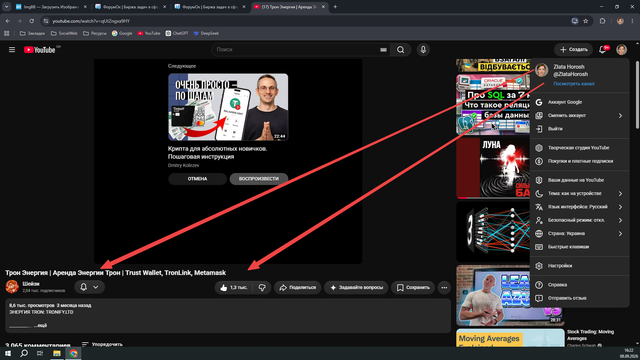Open the three-dot more actions button
This screenshot has height=360, width=640.
click(x=444, y=287)
